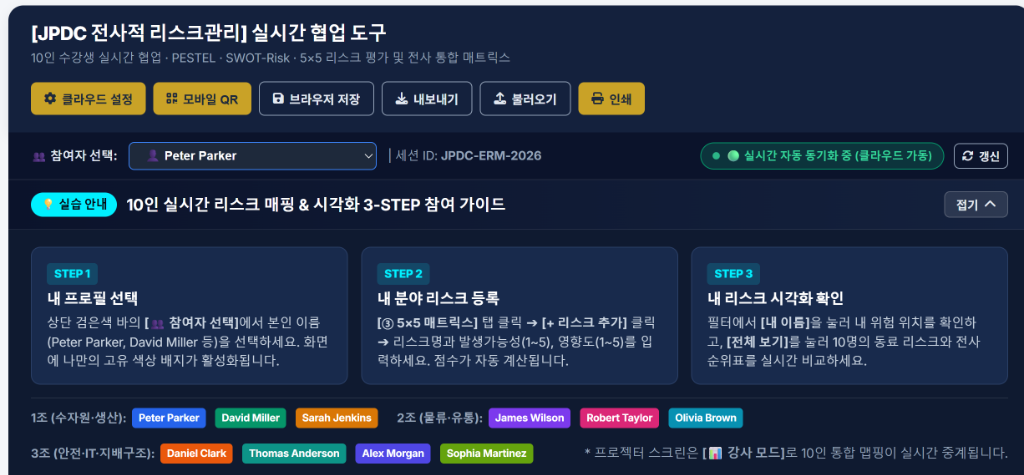Screen dimensions: 1024x475
Task: Select the Robert Taylor name badge
Action: 619,418
